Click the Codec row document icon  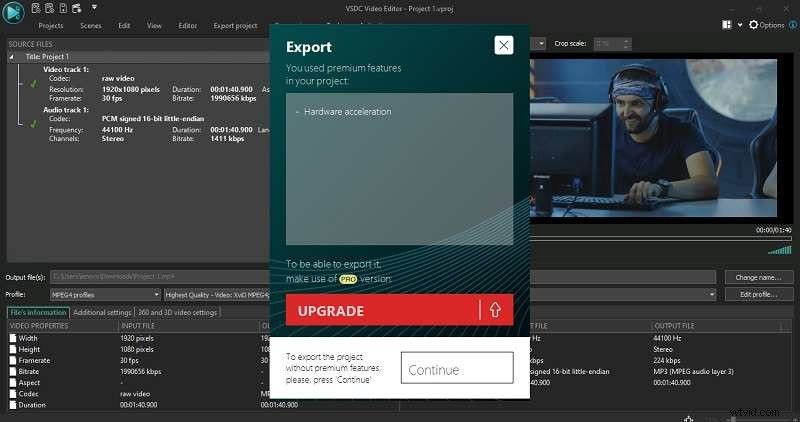point(13,394)
